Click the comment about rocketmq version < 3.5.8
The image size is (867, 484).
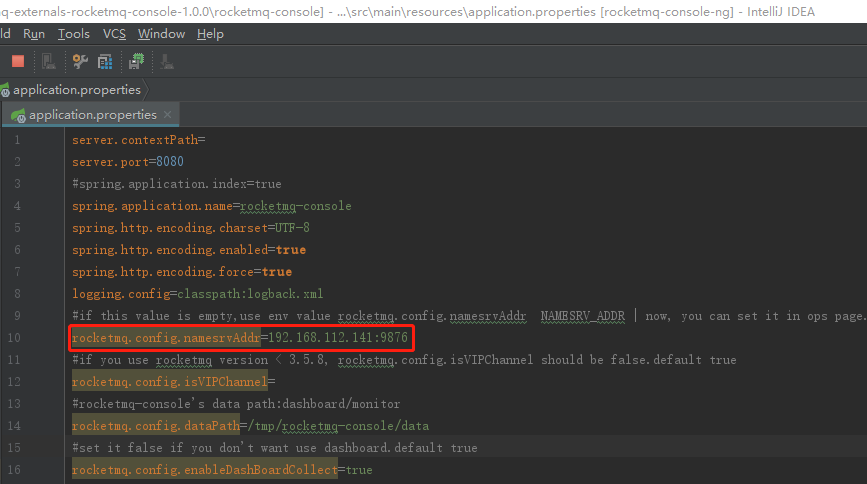[404, 360]
